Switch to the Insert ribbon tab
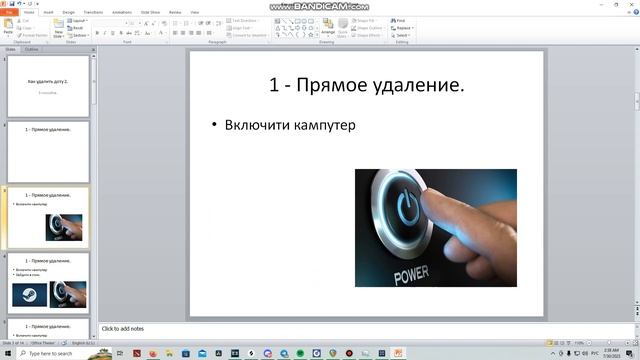 (x=48, y=12)
